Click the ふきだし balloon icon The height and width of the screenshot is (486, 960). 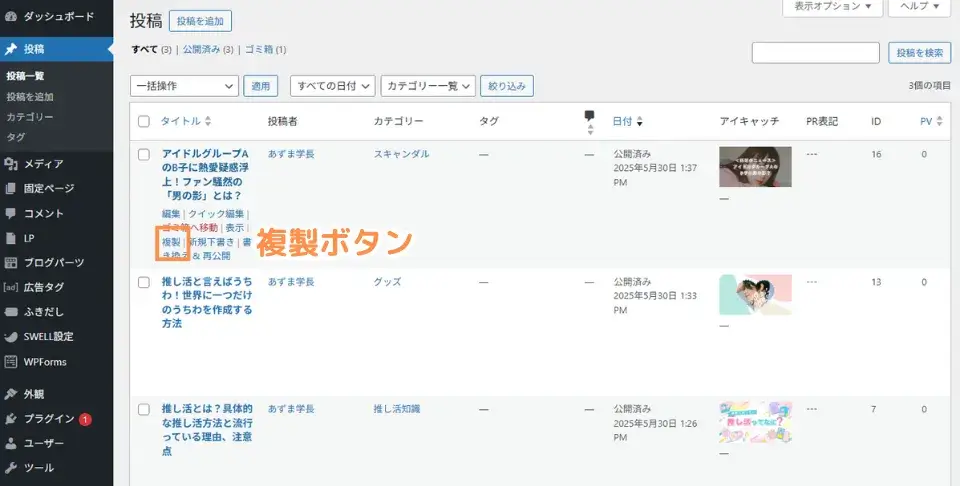point(10,312)
